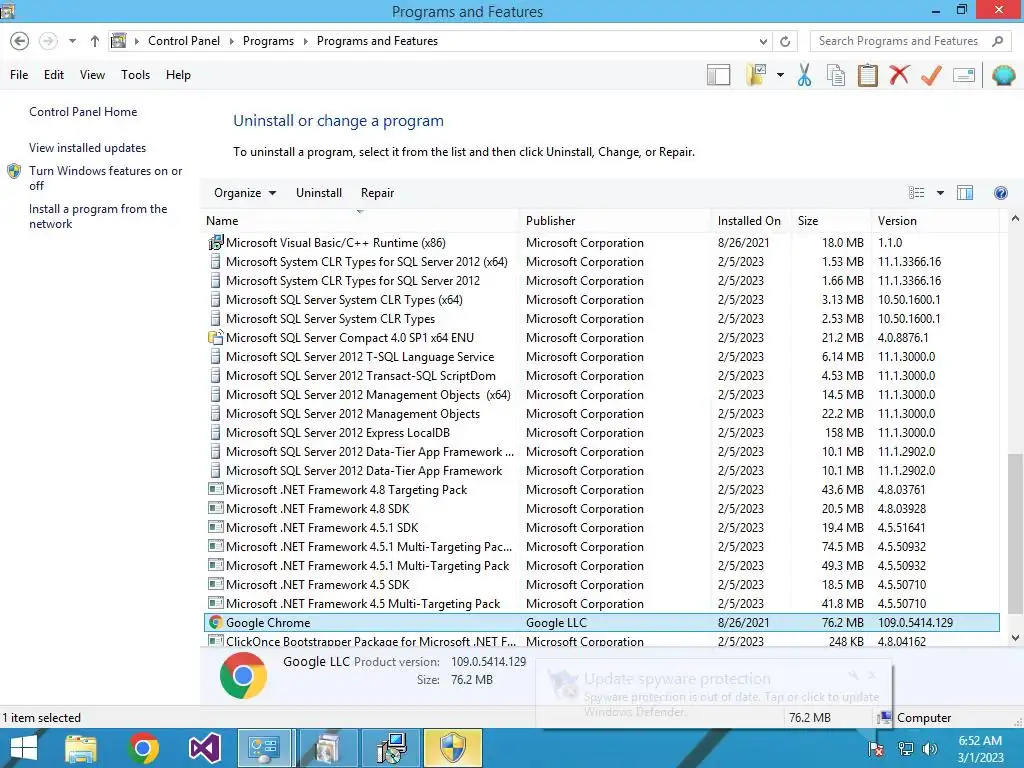
Task: Sort by the Publisher column header
Action: 615,221
